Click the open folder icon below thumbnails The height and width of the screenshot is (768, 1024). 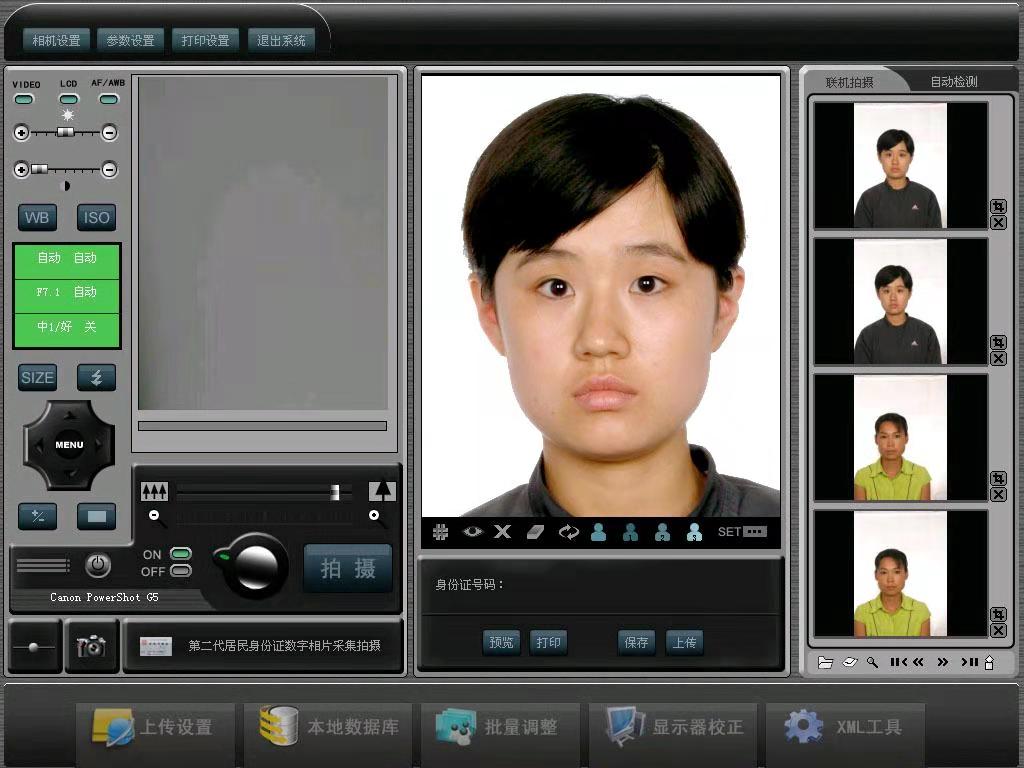[825, 662]
